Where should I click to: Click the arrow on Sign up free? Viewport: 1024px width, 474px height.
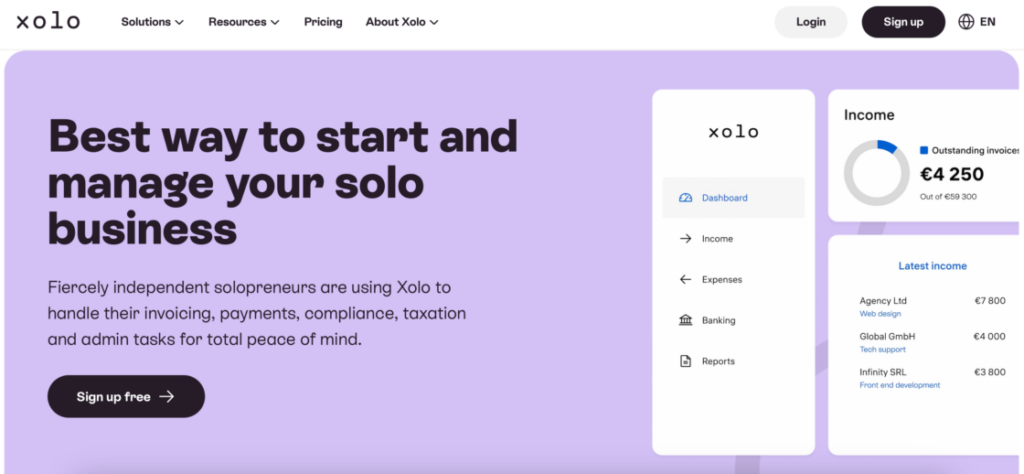(x=167, y=396)
